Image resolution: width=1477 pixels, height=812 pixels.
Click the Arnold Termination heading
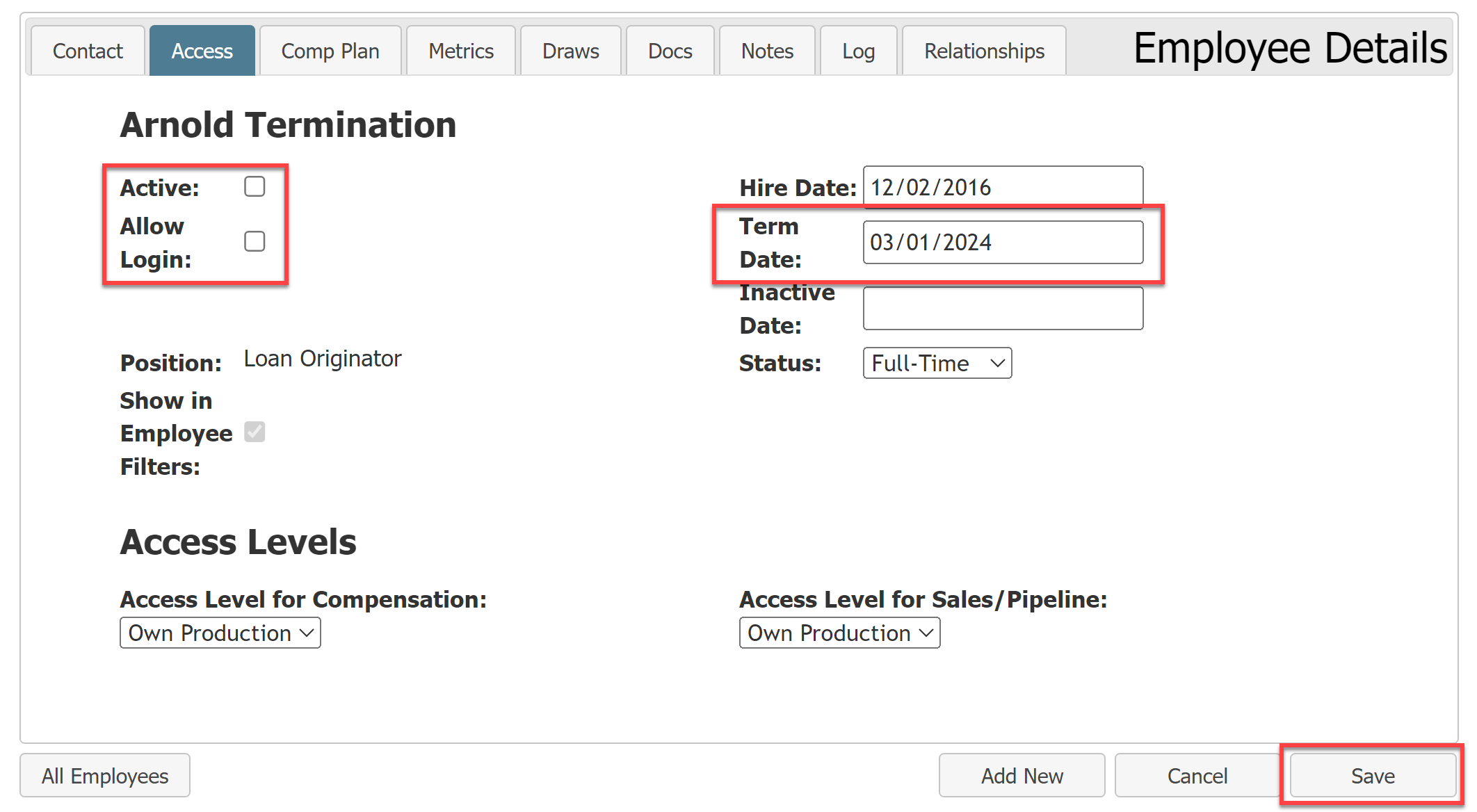[288, 125]
